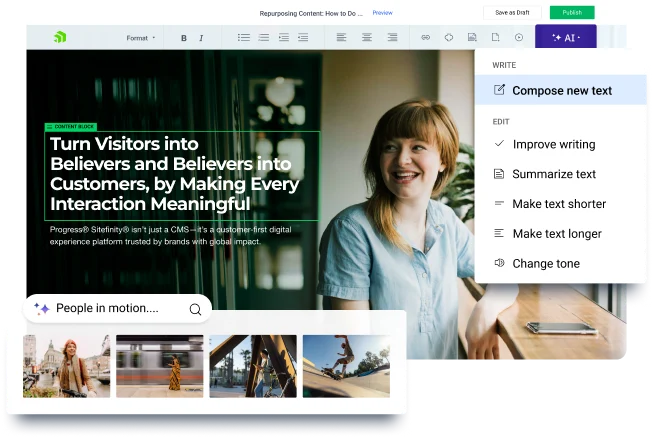Align text to the right
Image resolution: width=652 pixels, height=437 pixels.
tap(392, 38)
